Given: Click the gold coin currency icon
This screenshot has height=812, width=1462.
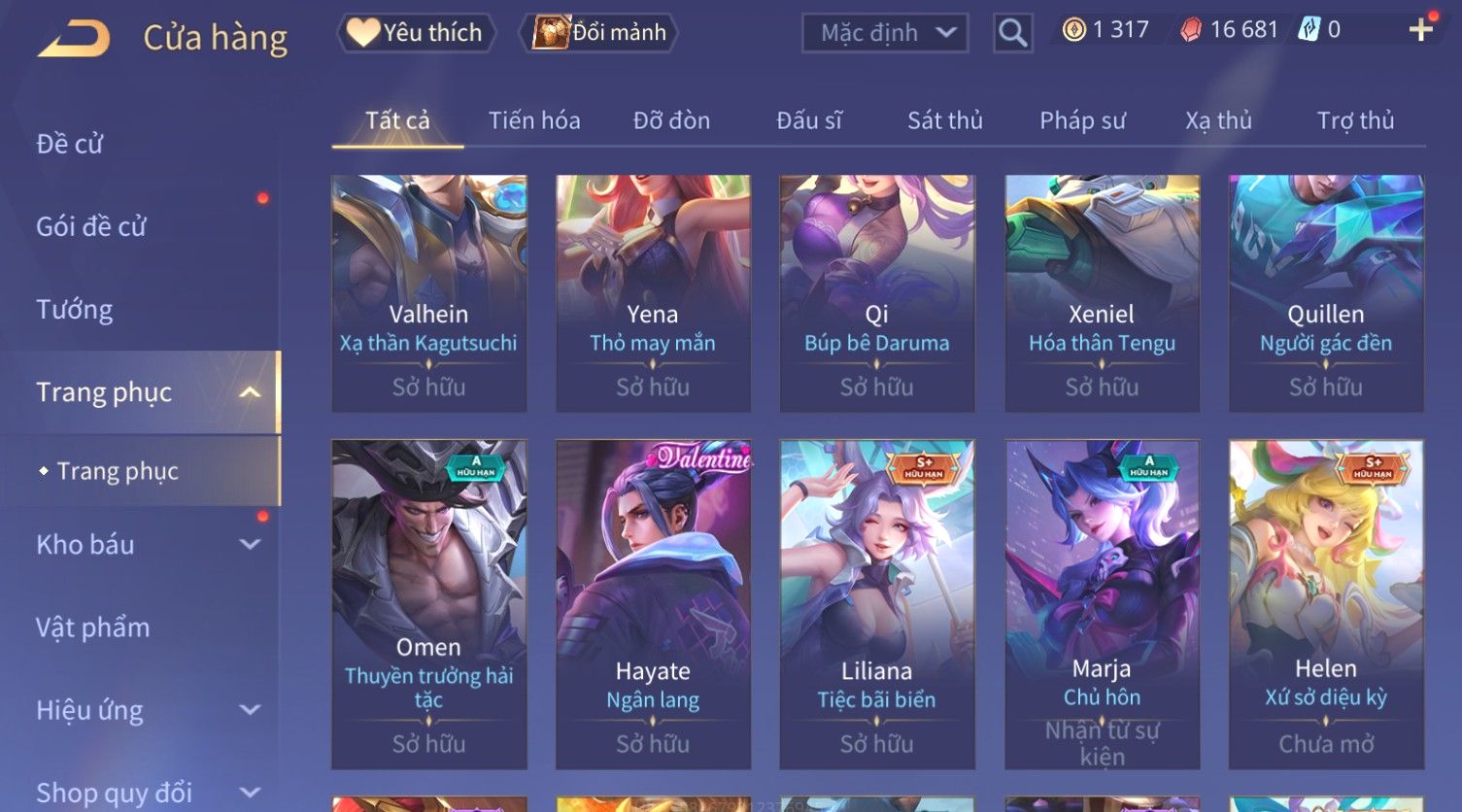Looking at the screenshot, I should (x=1073, y=30).
